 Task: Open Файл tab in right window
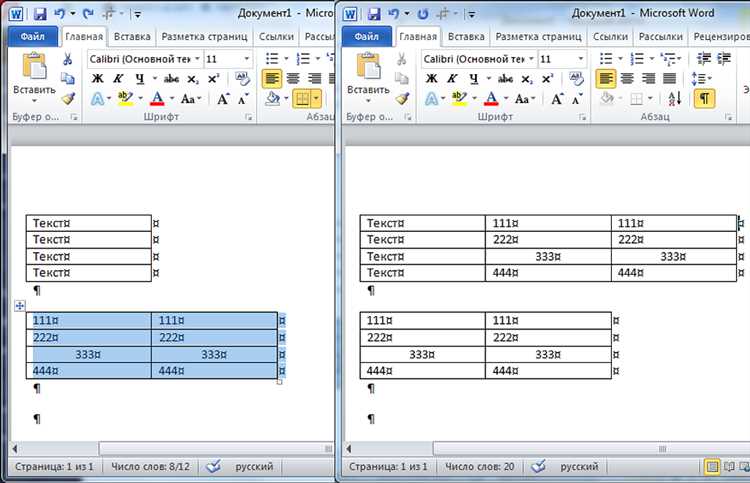[x=366, y=37]
